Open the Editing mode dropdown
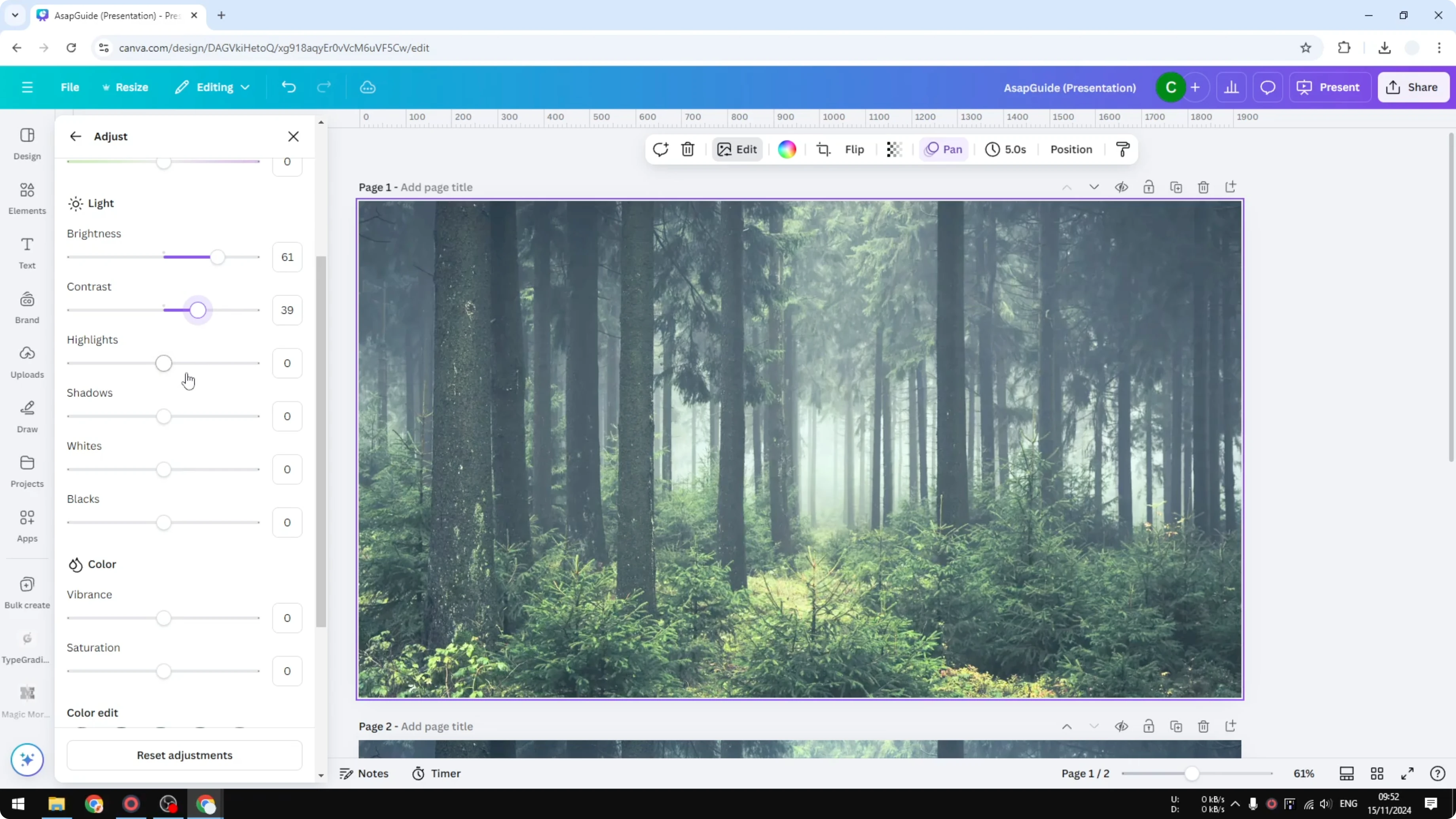The width and height of the screenshot is (1456, 819). 212,87
